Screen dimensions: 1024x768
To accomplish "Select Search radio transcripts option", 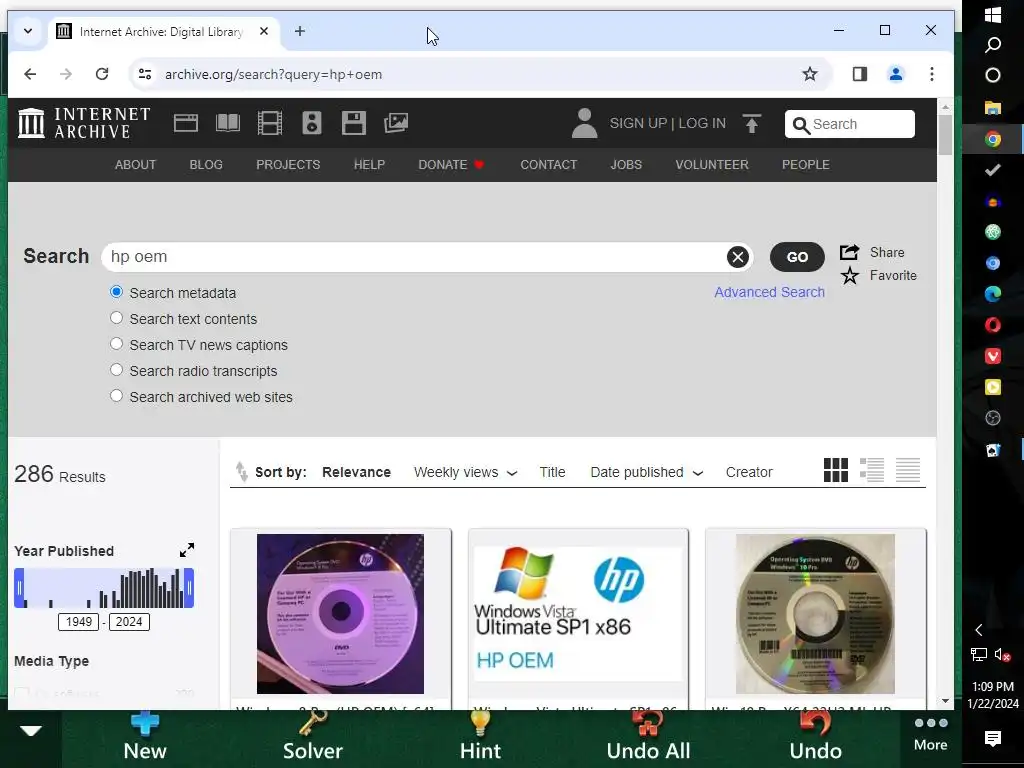I will tap(116, 370).
